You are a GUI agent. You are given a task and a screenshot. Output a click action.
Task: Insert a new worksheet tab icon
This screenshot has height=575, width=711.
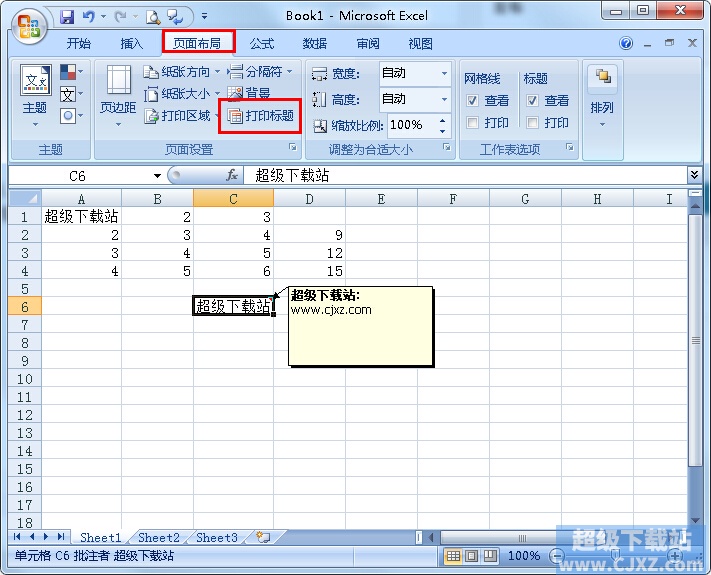(263, 537)
